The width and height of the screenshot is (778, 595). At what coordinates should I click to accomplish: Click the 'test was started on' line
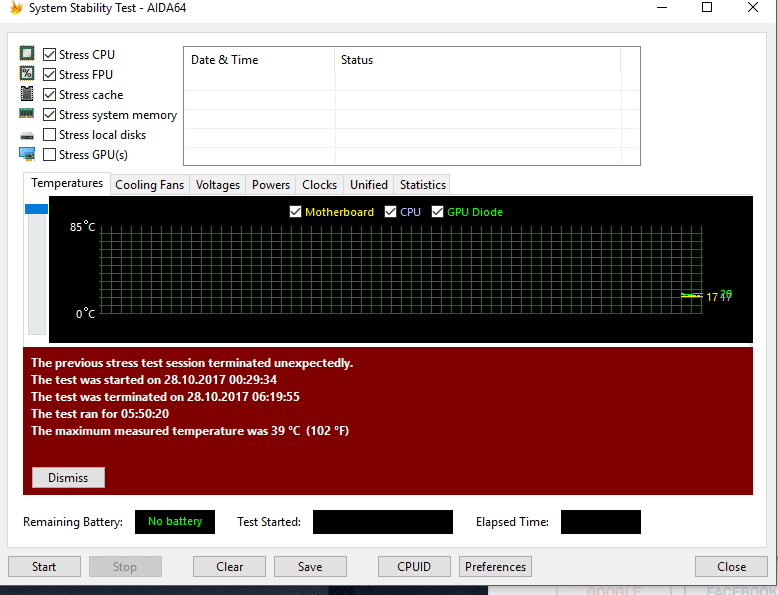point(154,380)
